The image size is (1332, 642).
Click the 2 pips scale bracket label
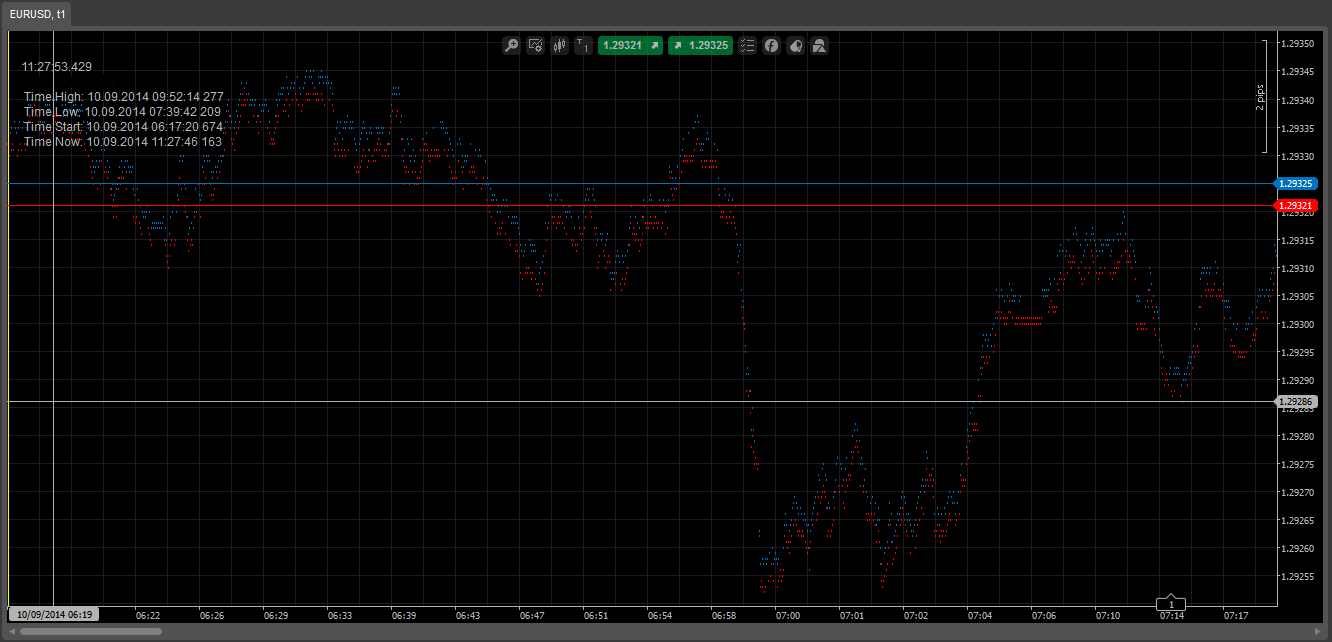coord(1260,97)
